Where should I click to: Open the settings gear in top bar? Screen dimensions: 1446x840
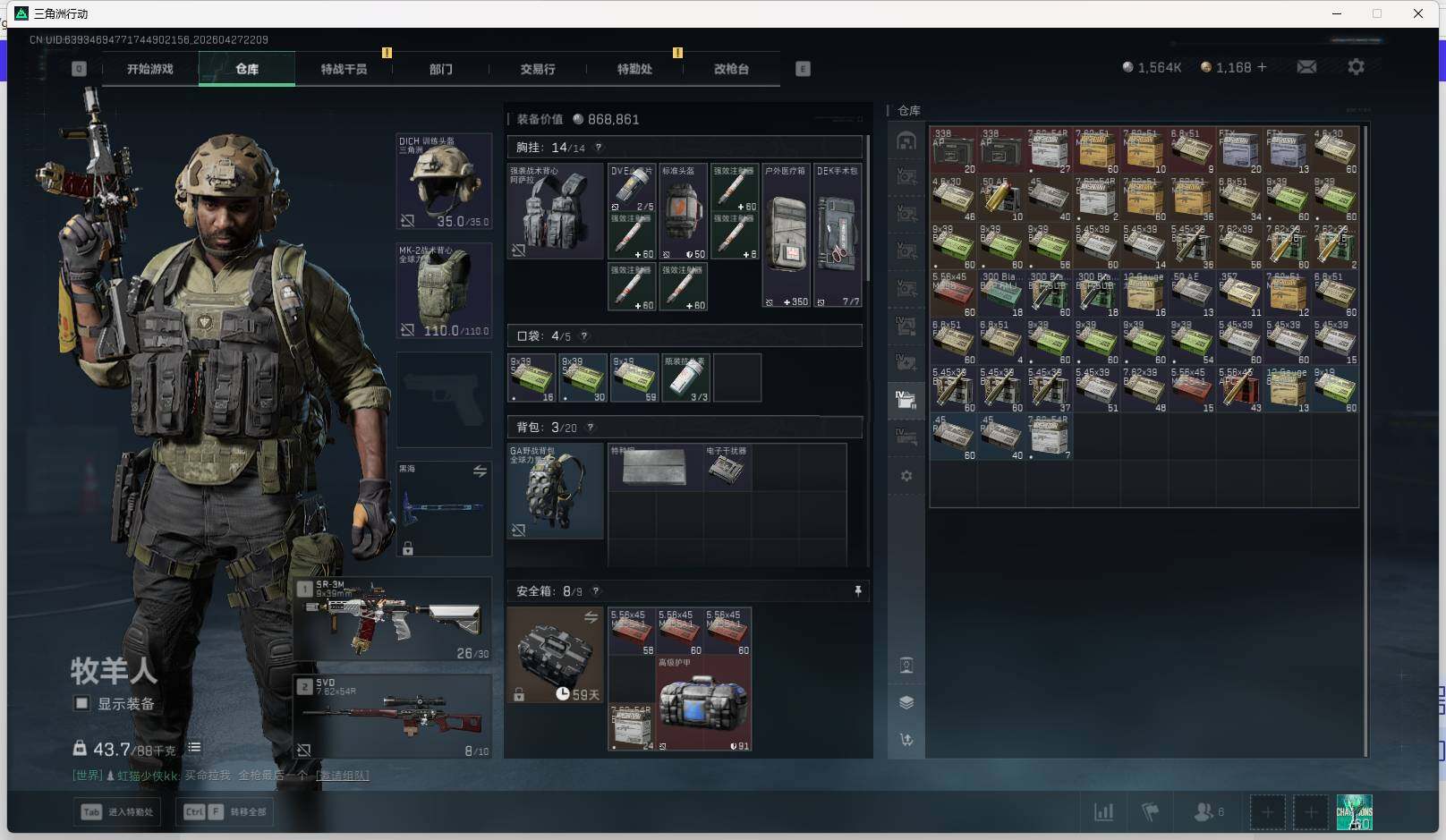[x=1356, y=67]
